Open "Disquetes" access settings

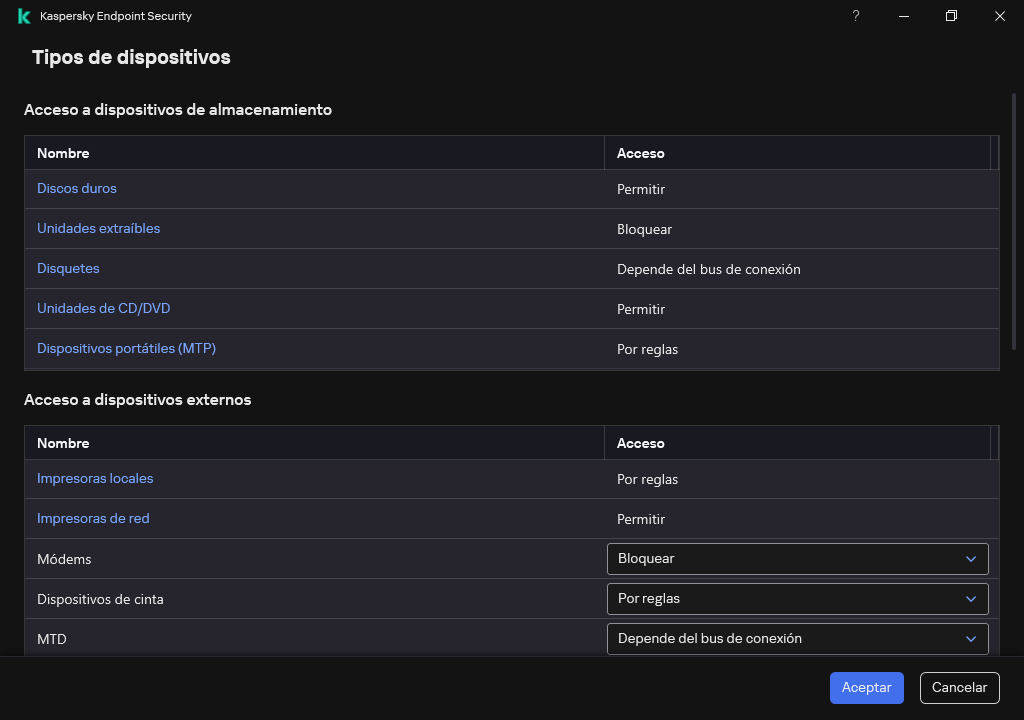(68, 268)
